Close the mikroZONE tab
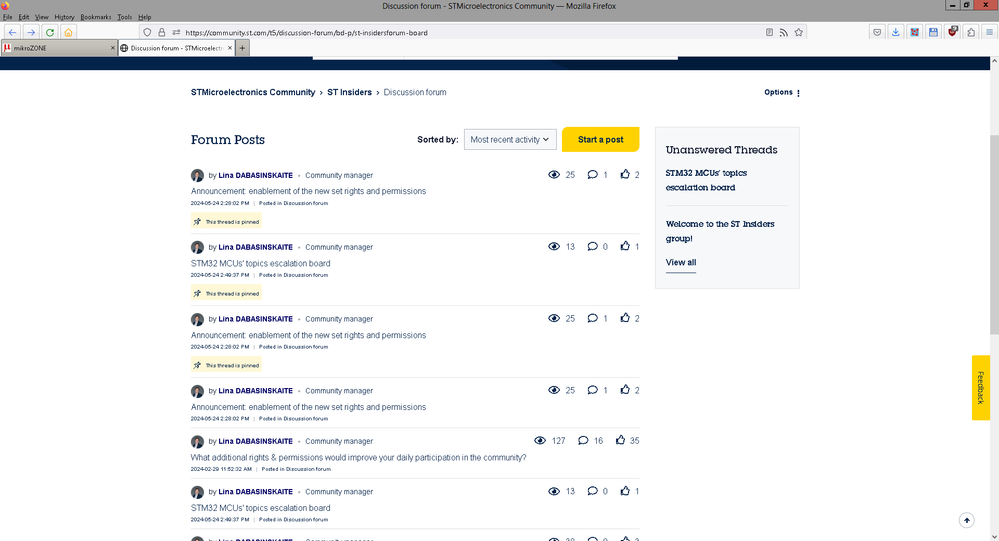 point(113,48)
